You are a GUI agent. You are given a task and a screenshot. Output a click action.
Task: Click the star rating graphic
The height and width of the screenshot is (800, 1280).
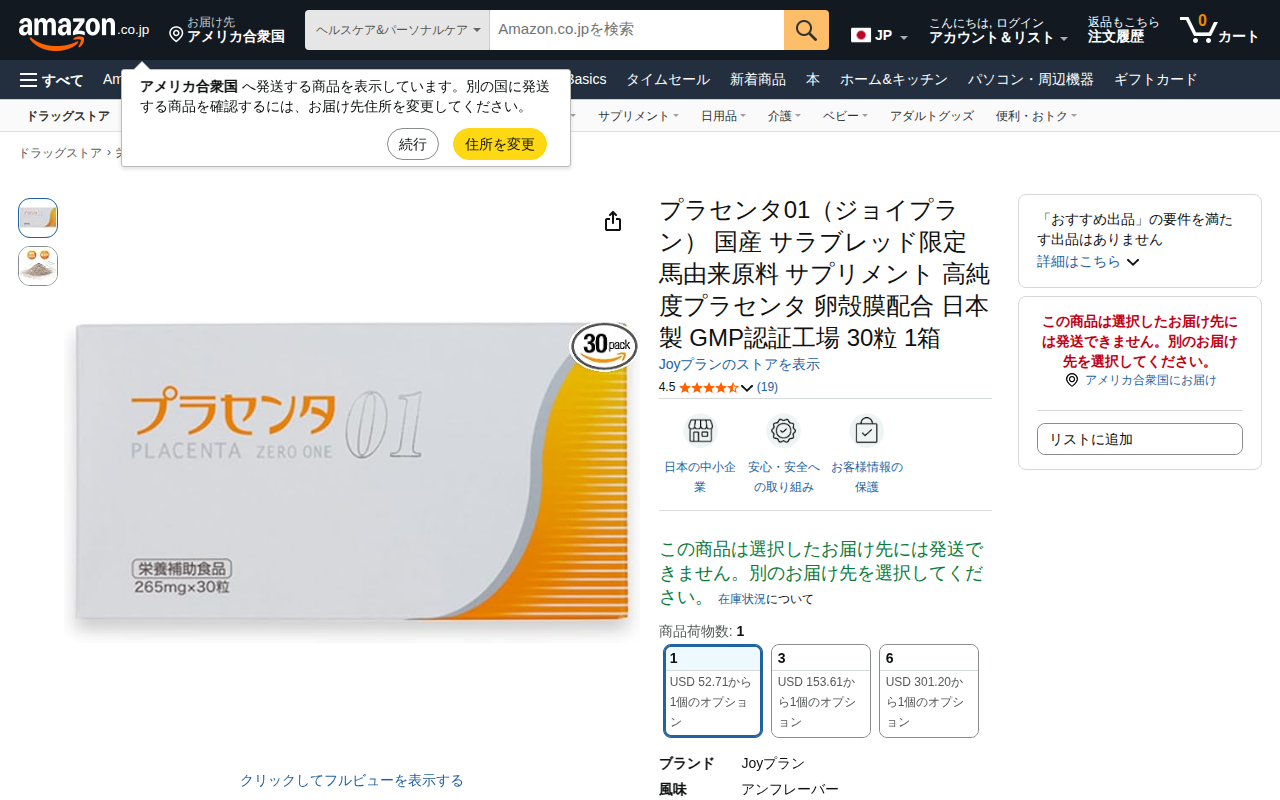(x=708, y=387)
